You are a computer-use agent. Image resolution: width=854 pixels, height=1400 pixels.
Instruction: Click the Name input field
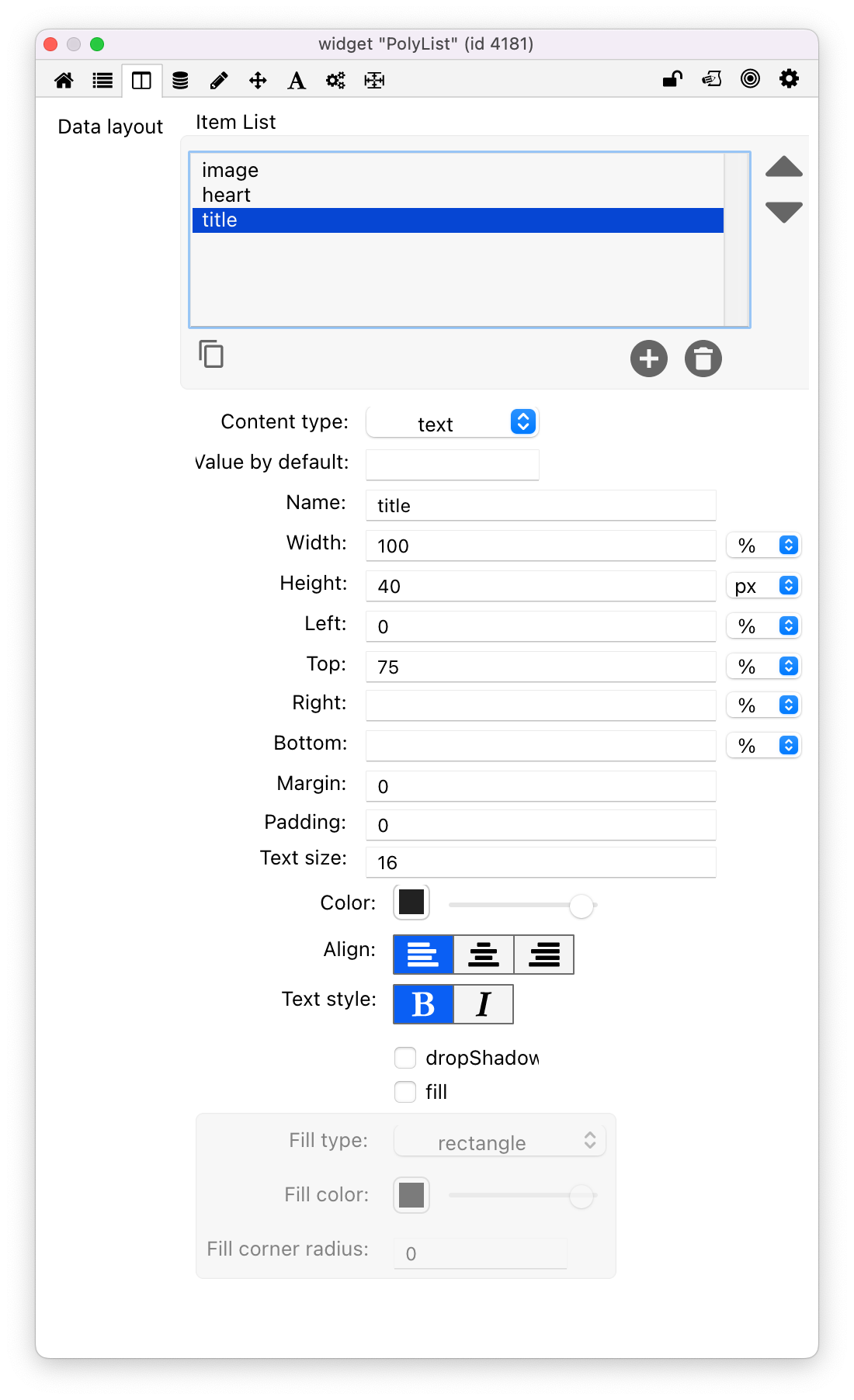pos(540,505)
